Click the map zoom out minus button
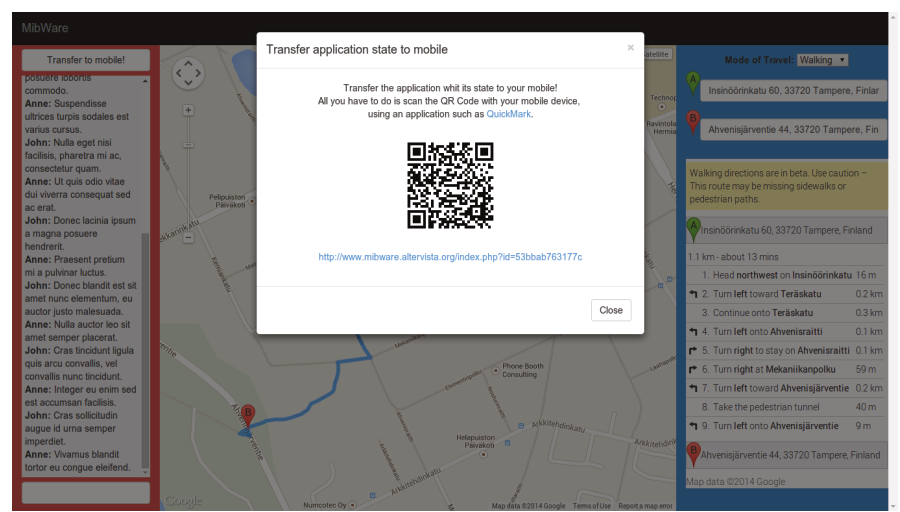Screen dimensions: 900x512 click(188, 238)
